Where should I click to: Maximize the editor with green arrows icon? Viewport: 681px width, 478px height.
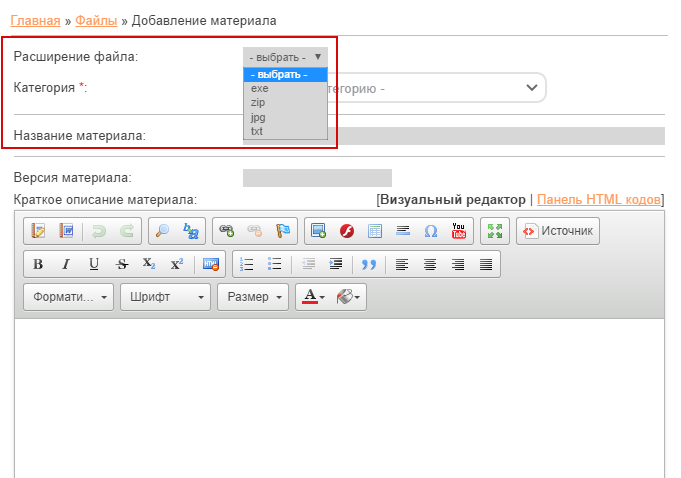point(494,231)
